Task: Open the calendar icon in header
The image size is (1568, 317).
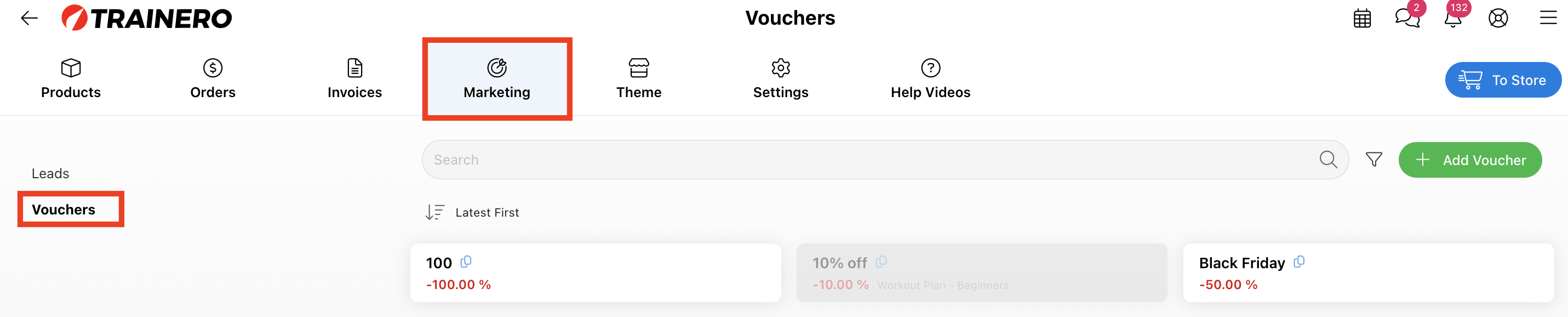Action: pyautogui.click(x=1361, y=18)
